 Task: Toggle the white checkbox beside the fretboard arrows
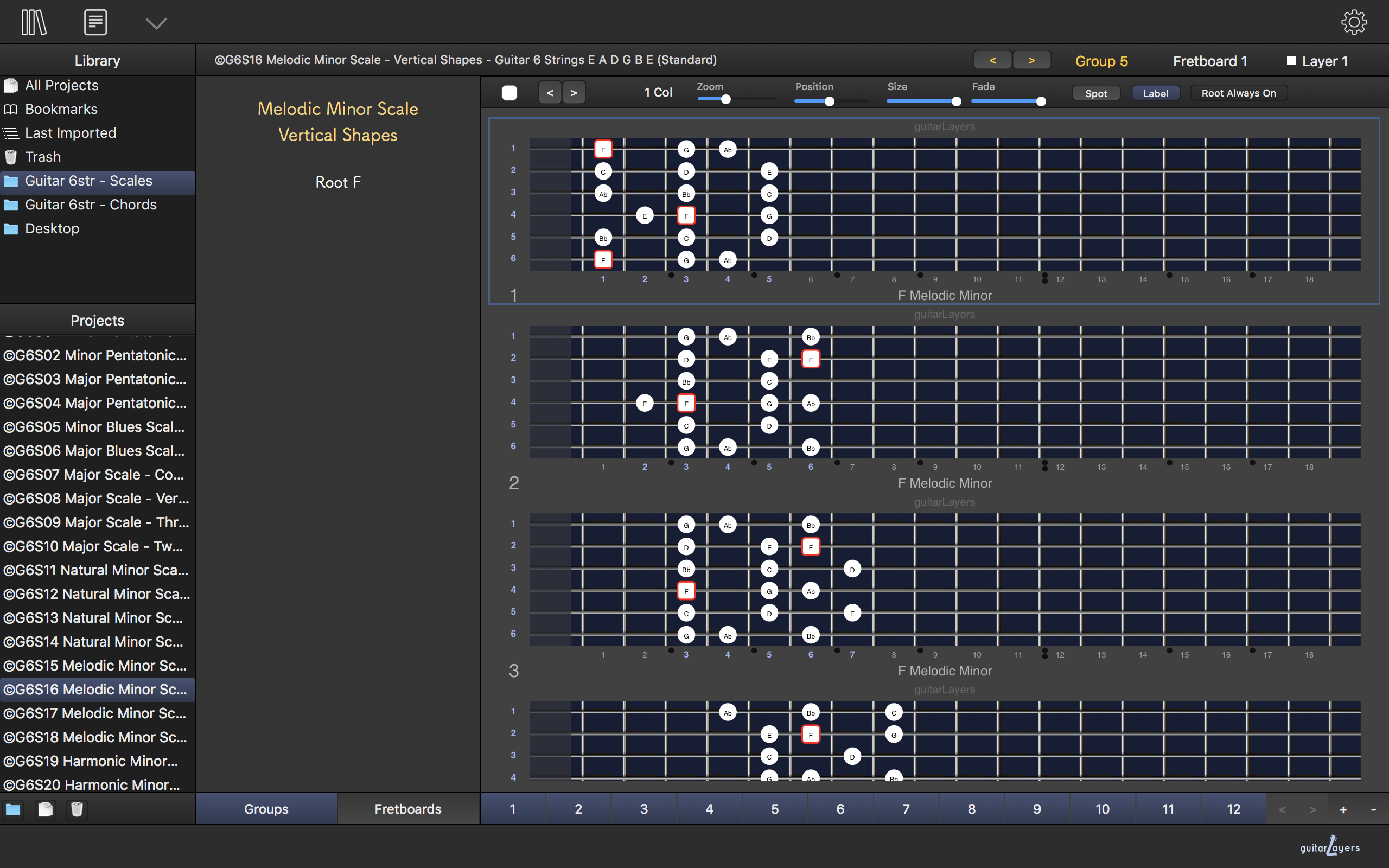click(x=509, y=93)
